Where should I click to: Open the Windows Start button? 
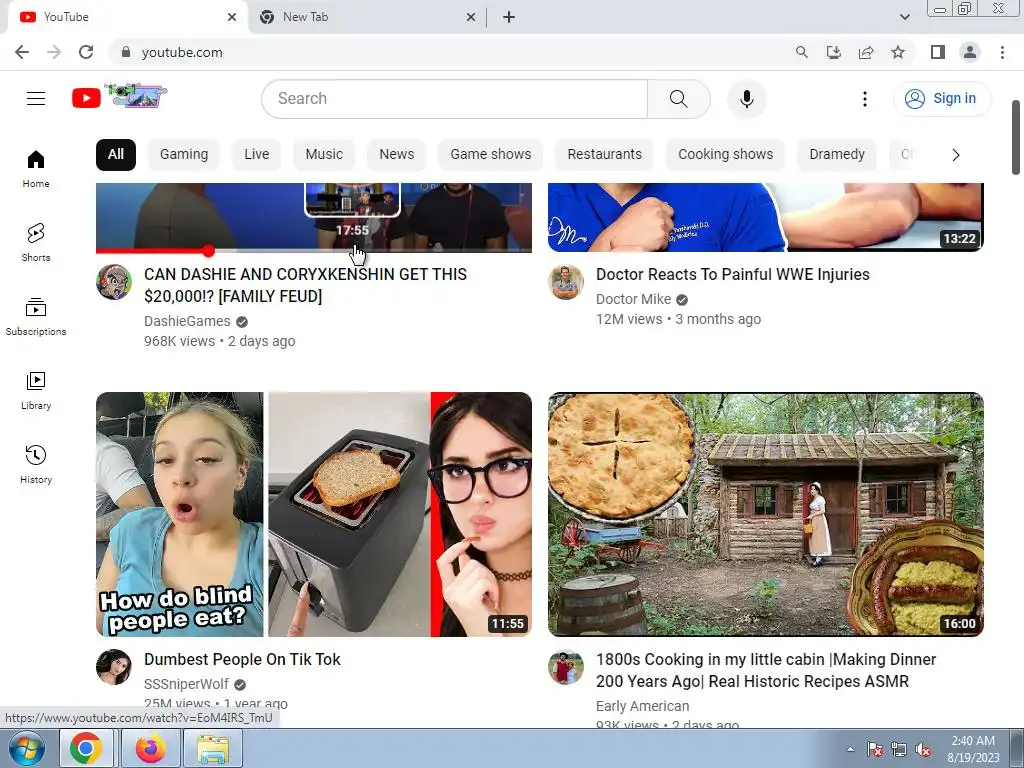(x=27, y=748)
